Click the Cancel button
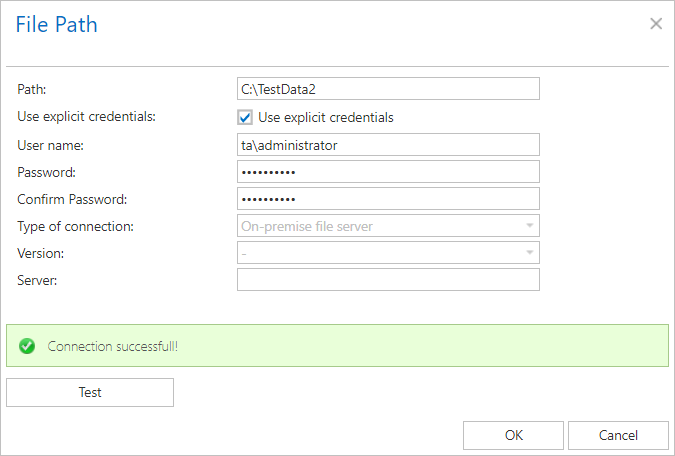 [x=618, y=435]
